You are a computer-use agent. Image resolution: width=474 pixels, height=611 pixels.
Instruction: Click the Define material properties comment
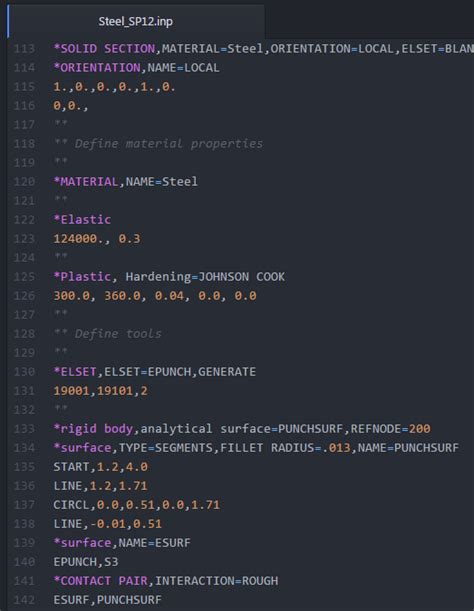tap(168, 144)
